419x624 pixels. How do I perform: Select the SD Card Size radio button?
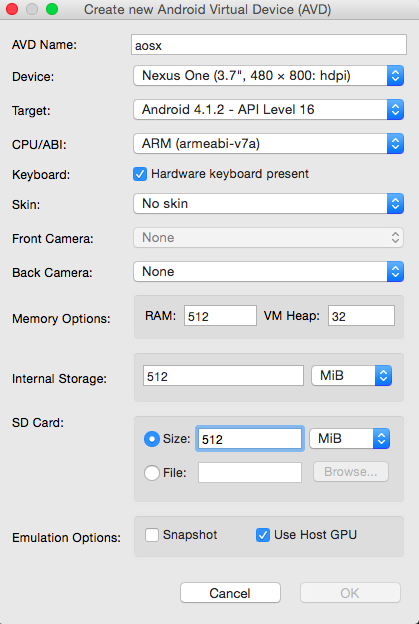pos(152,439)
